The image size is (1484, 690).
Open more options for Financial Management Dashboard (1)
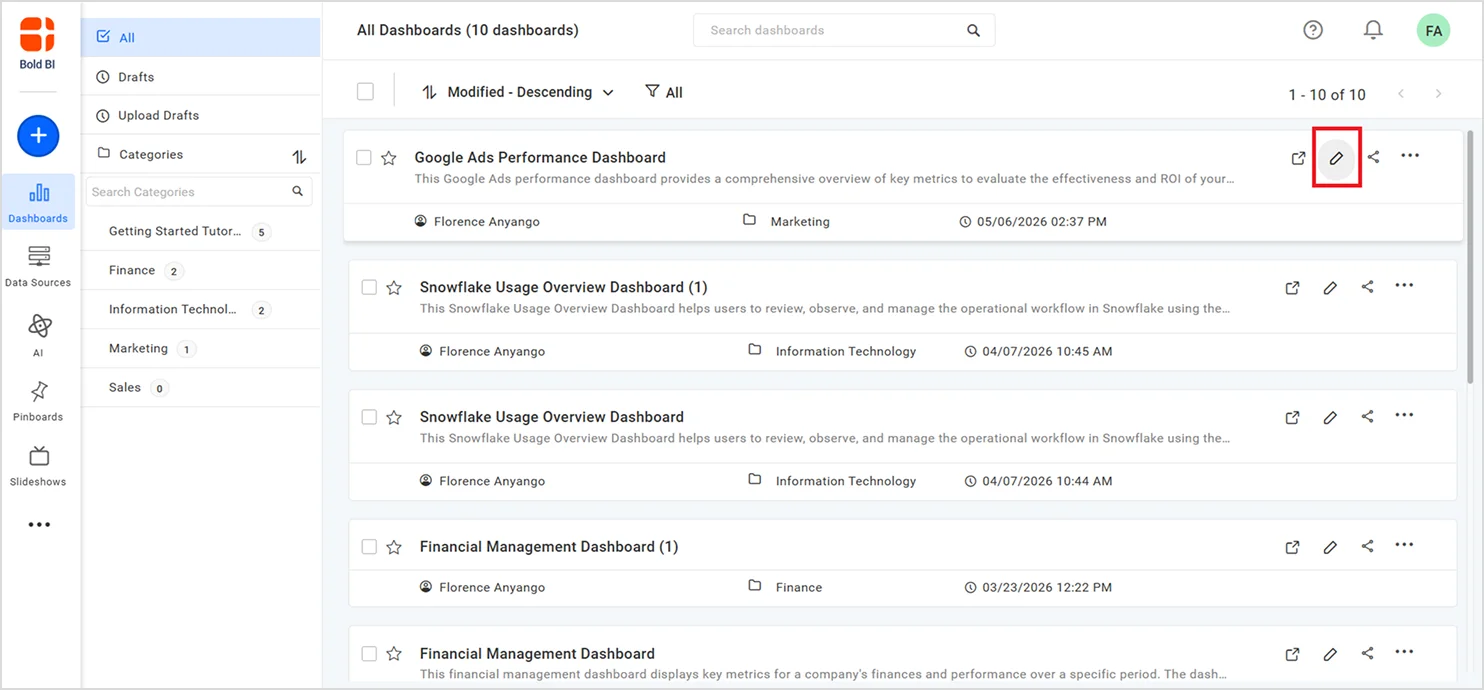tap(1404, 545)
